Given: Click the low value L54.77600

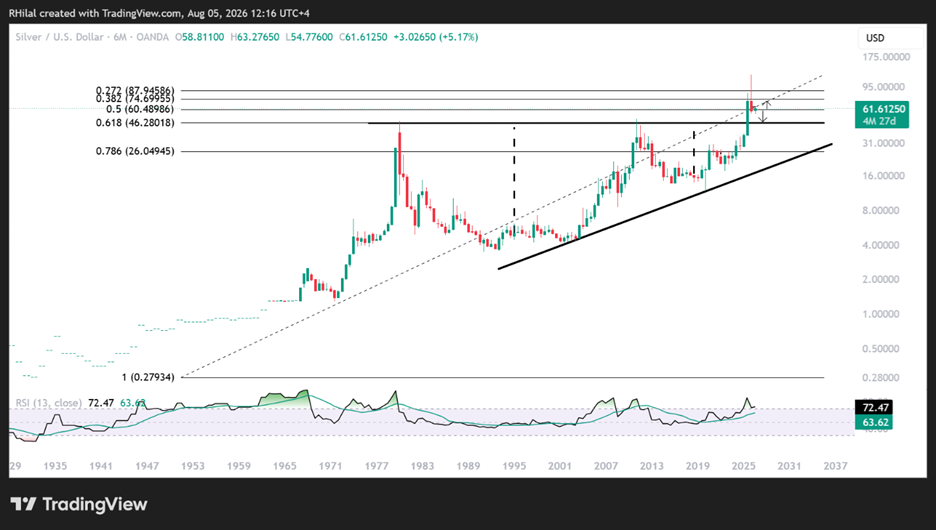Looking at the screenshot, I should pyautogui.click(x=309, y=37).
